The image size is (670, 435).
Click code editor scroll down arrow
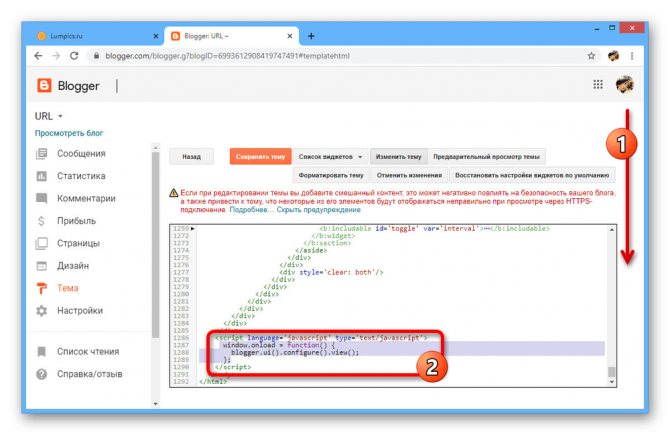coord(611,382)
